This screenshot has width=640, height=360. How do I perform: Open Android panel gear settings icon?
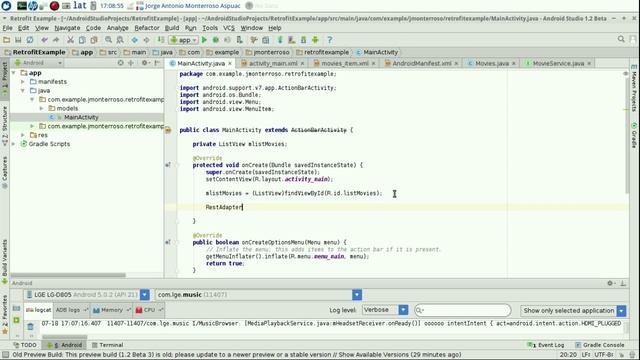pos(610,283)
